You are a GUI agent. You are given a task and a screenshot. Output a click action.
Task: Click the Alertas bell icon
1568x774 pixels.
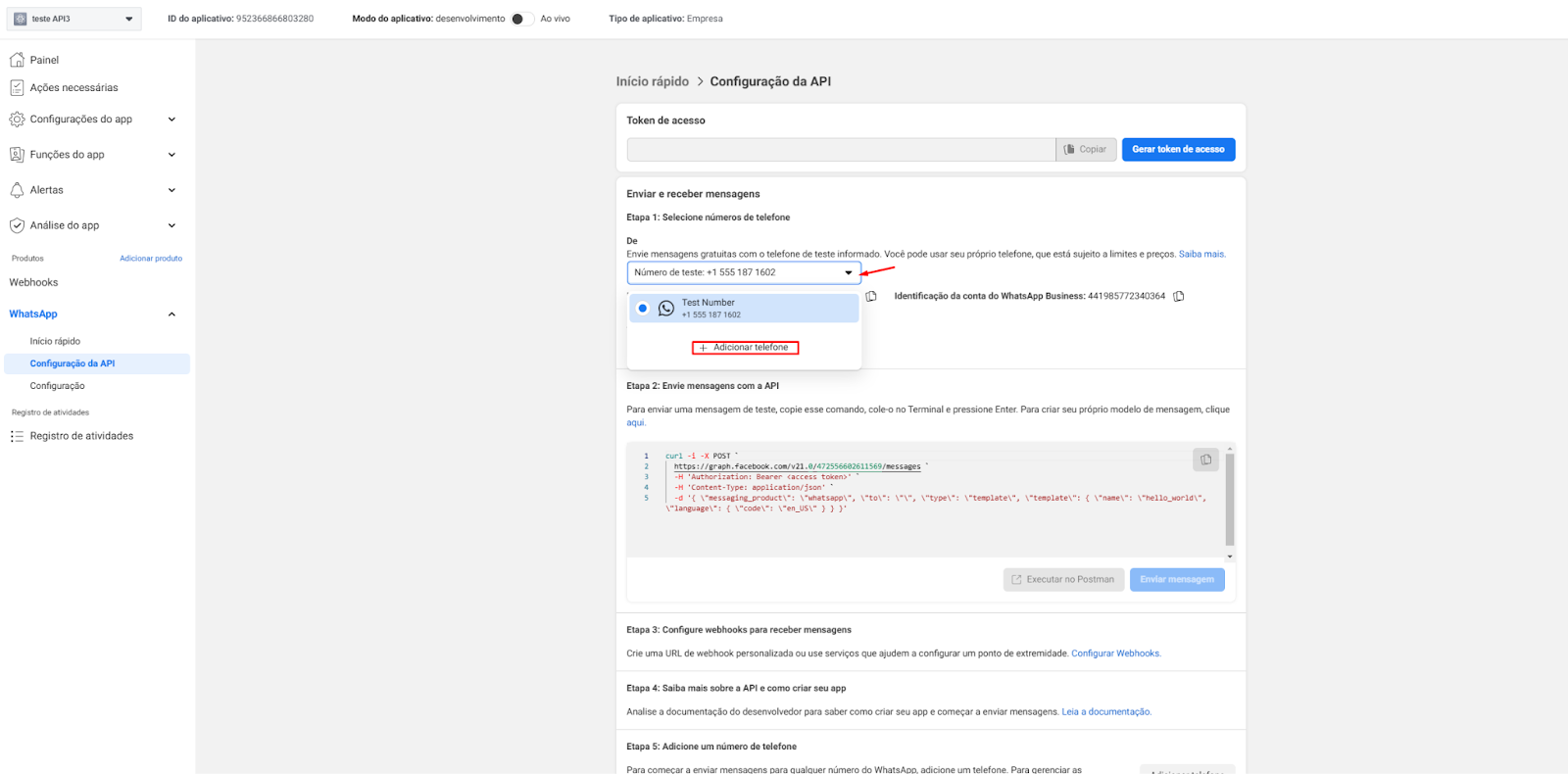17,190
